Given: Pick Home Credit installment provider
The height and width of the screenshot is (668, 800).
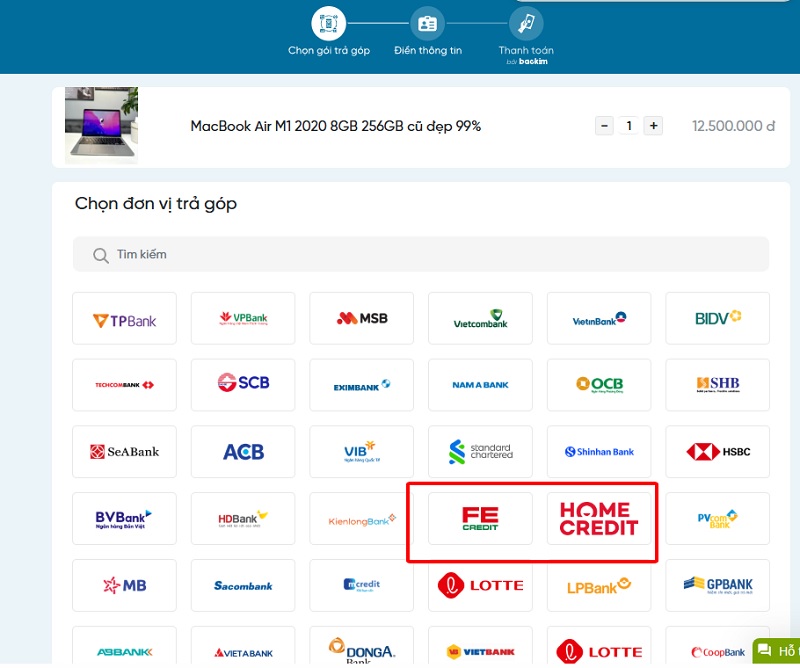Looking at the screenshot, I should (x=599, y=518).
